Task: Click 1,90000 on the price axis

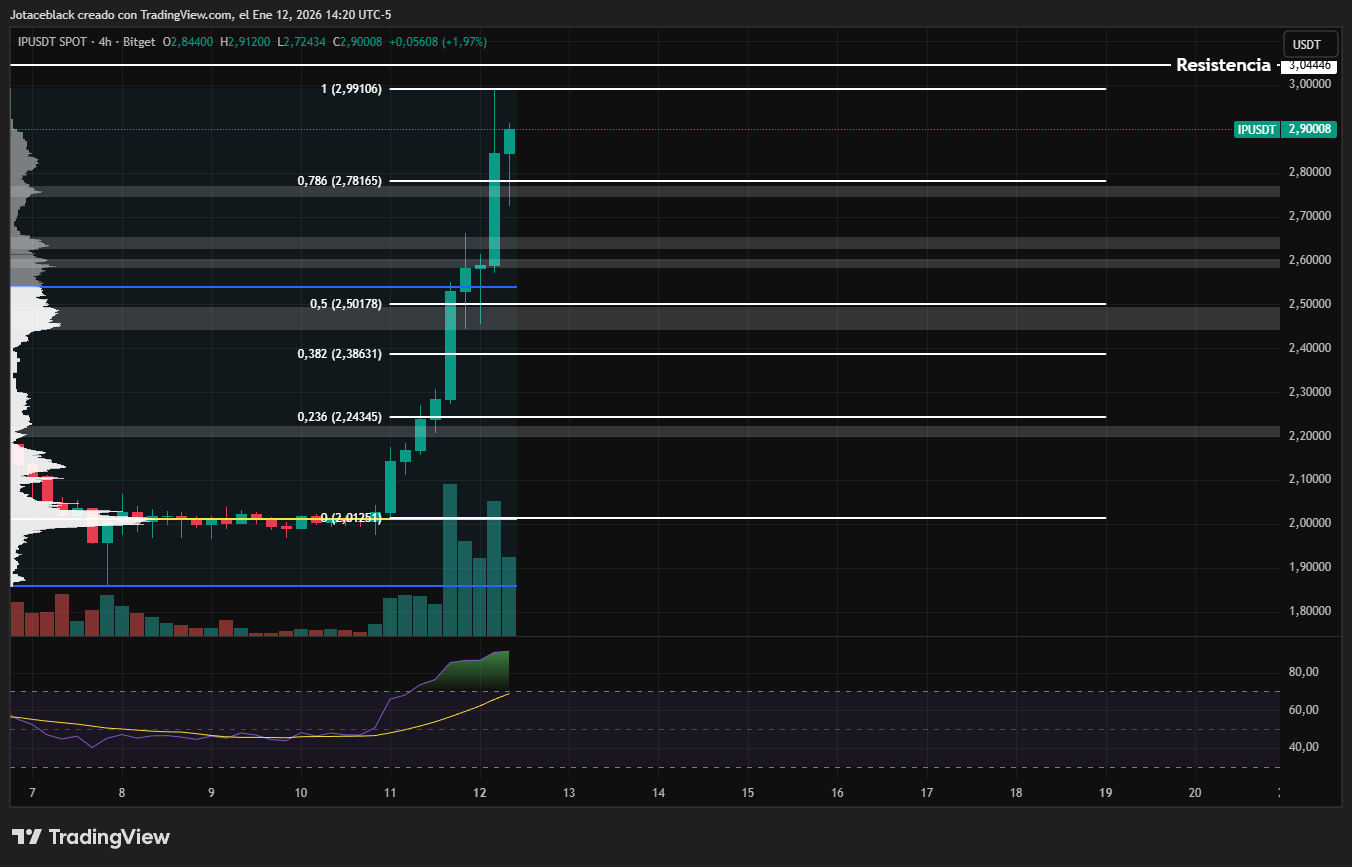Action: [1309, 567]
